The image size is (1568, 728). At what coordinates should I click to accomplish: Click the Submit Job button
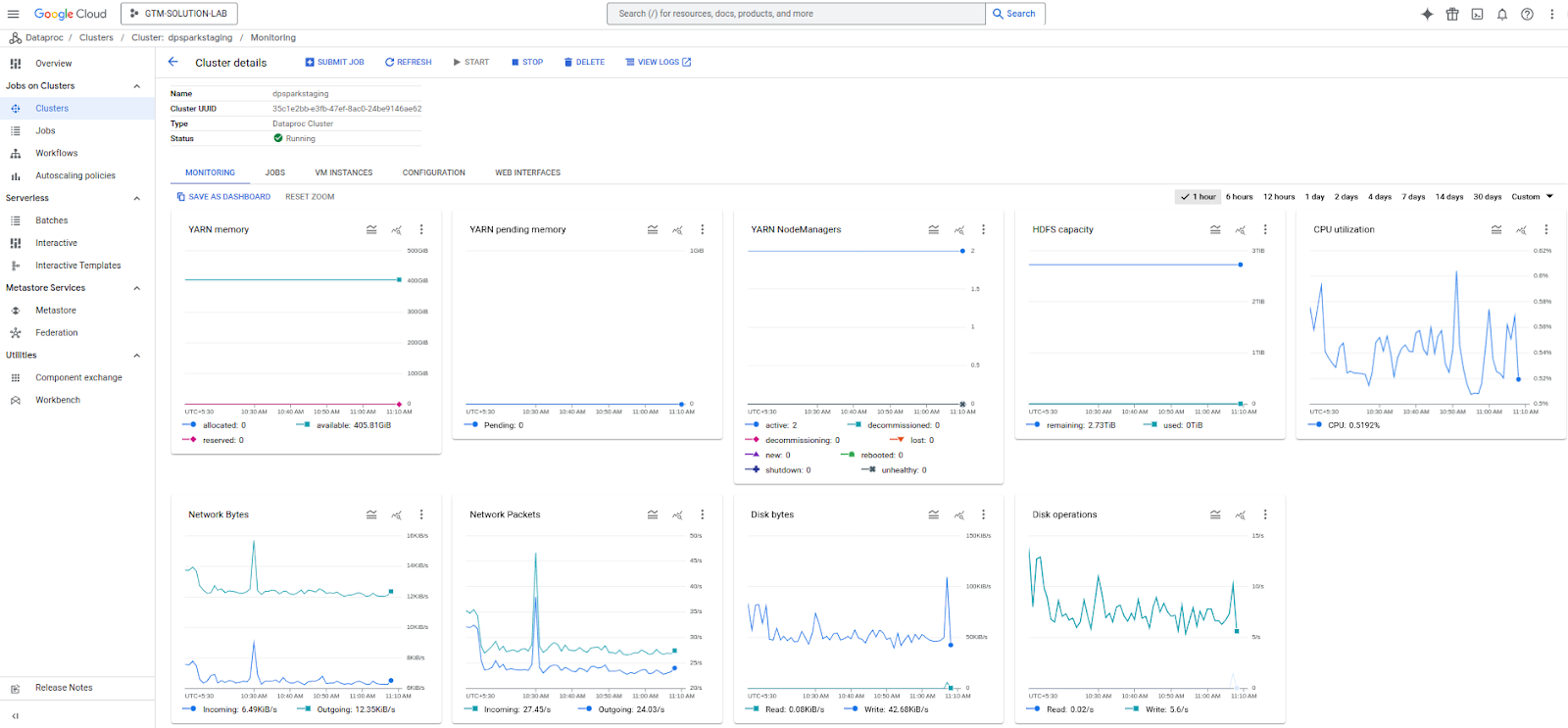[x=334, y=62]
